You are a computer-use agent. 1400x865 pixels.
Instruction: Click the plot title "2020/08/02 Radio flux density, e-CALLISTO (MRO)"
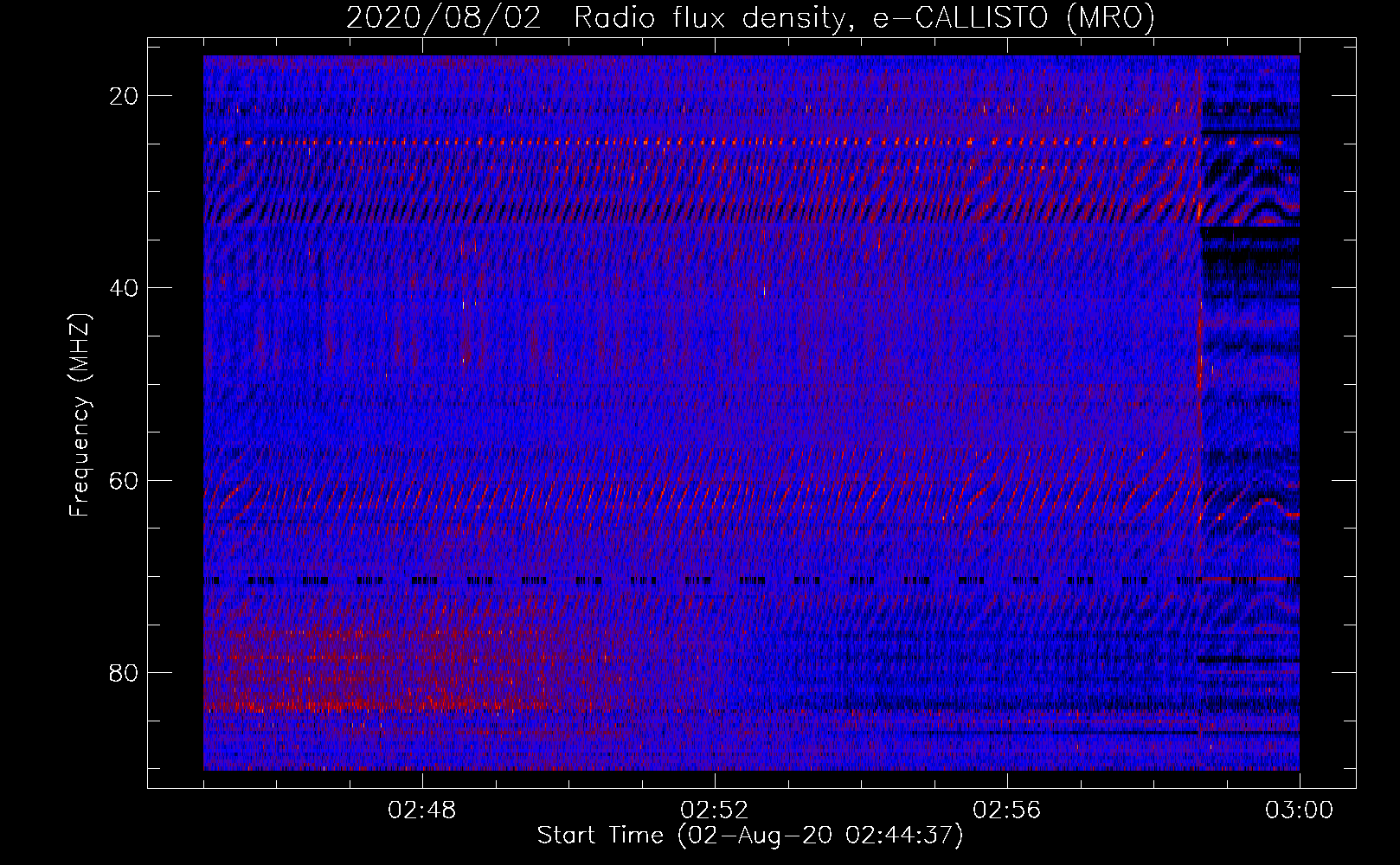750,17
